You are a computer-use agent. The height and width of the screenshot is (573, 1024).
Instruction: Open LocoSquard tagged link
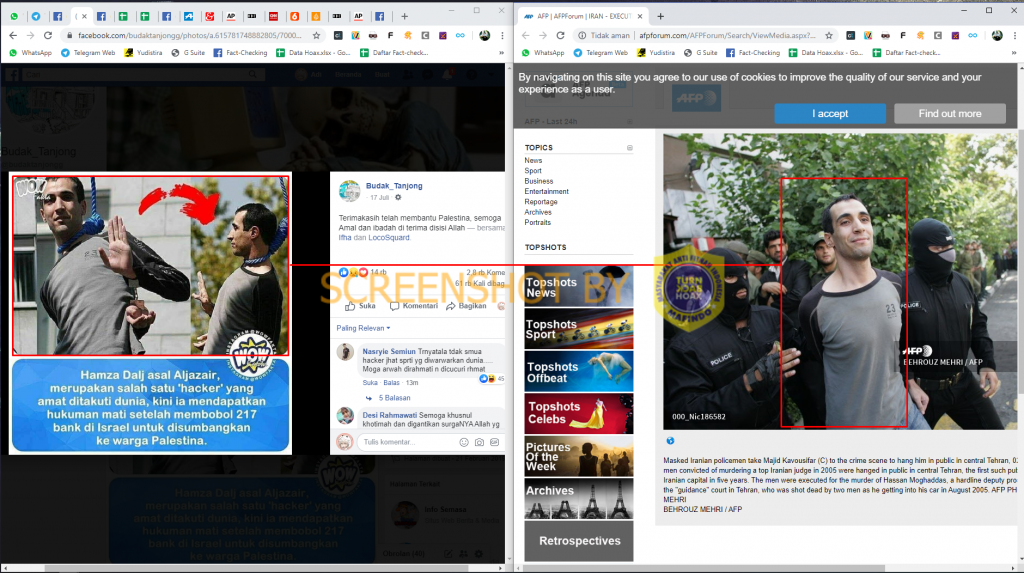coord(389,237)
